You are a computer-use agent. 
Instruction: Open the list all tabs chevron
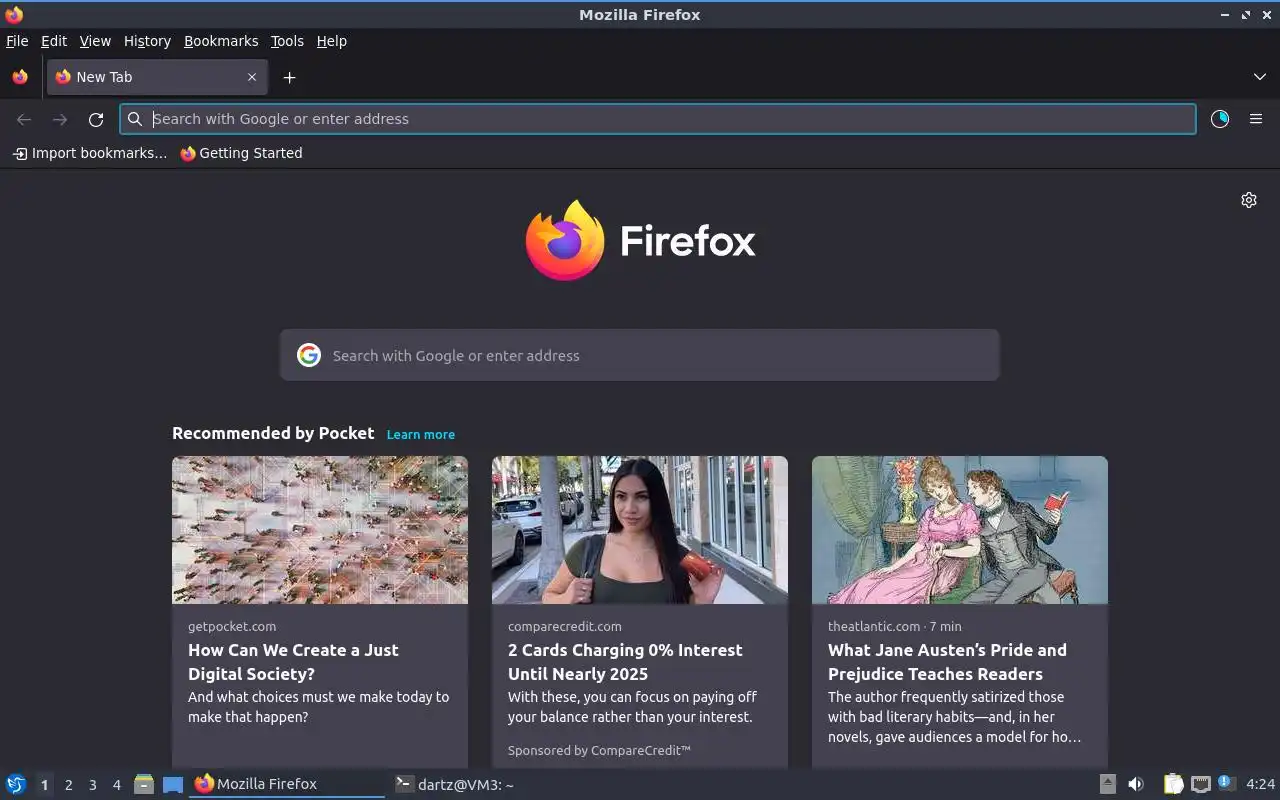(x=1260, y=77)
